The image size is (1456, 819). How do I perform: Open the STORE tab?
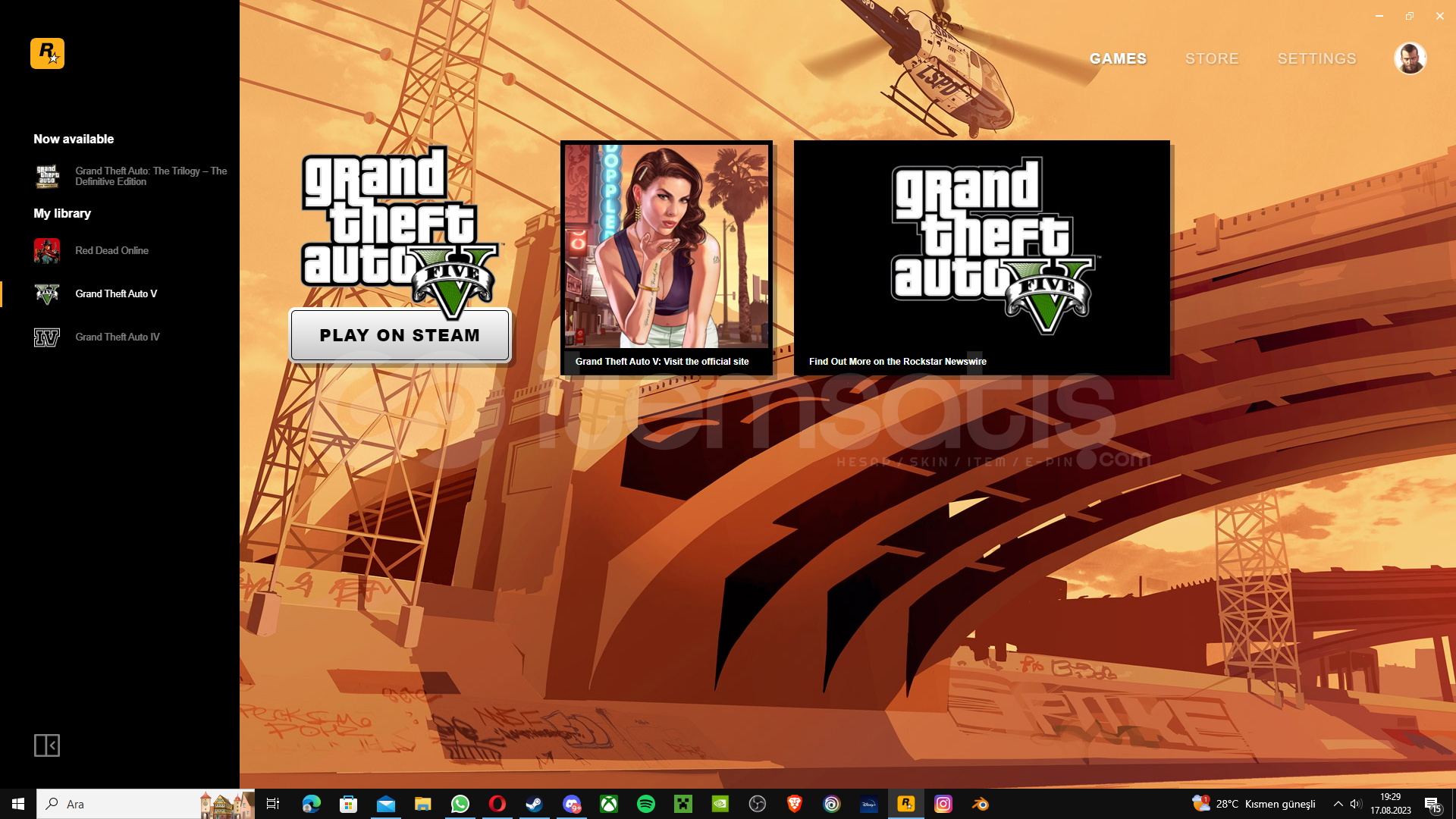coord(1212,58)
